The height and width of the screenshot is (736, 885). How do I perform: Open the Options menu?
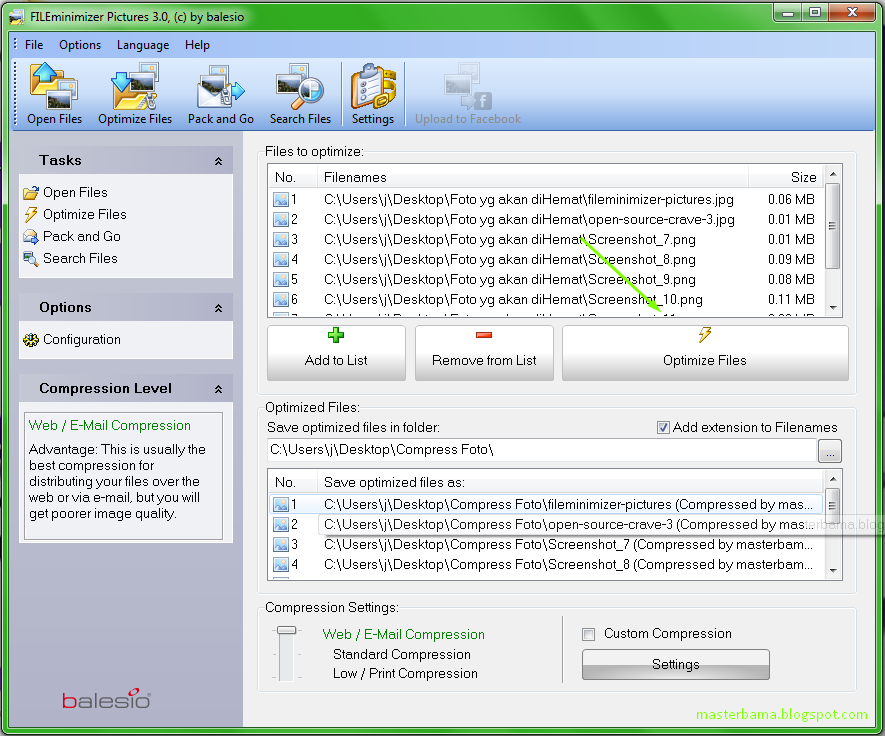point(80,45)
